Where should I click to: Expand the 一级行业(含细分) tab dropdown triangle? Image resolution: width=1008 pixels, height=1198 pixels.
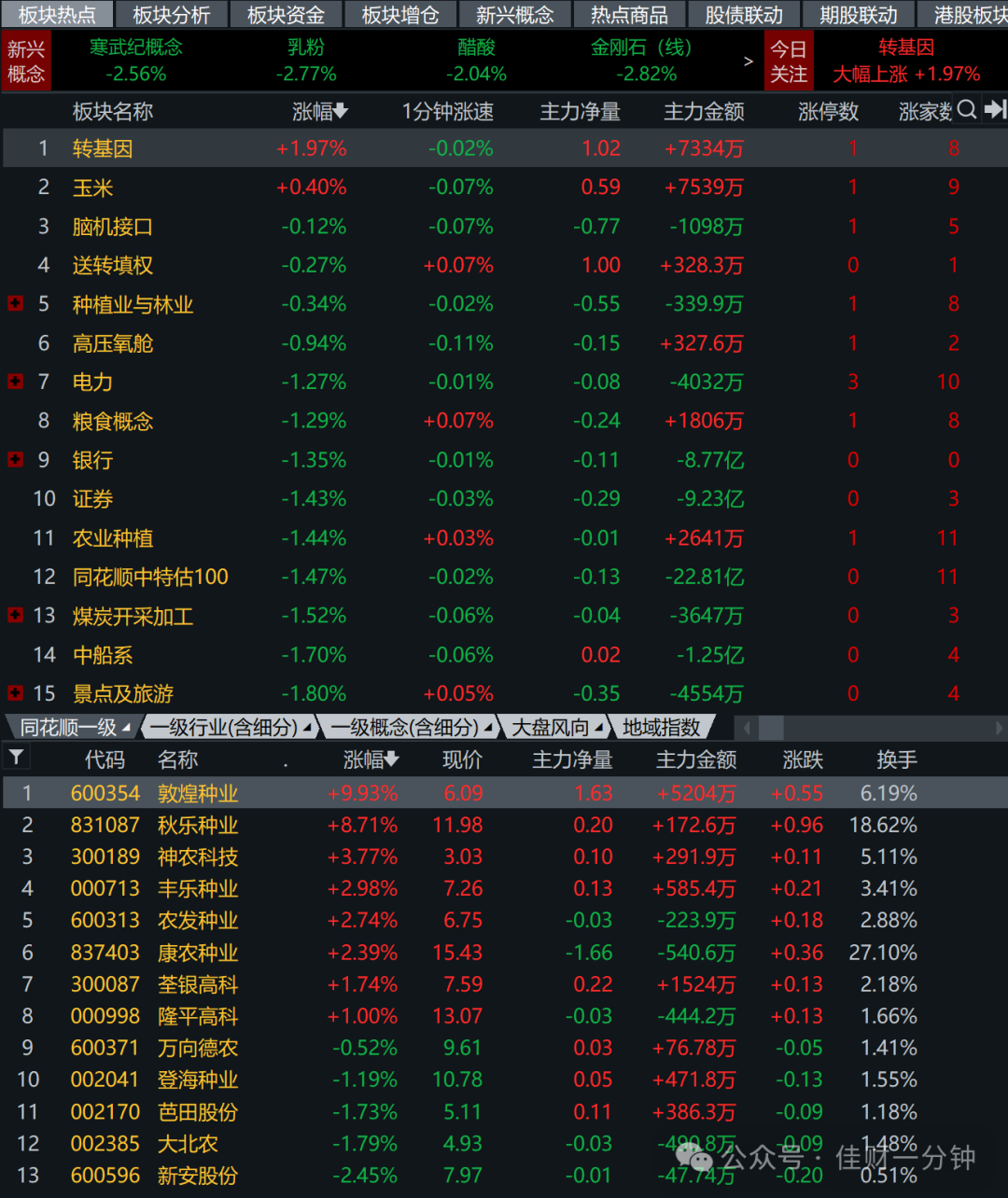[x=307, y=728]
